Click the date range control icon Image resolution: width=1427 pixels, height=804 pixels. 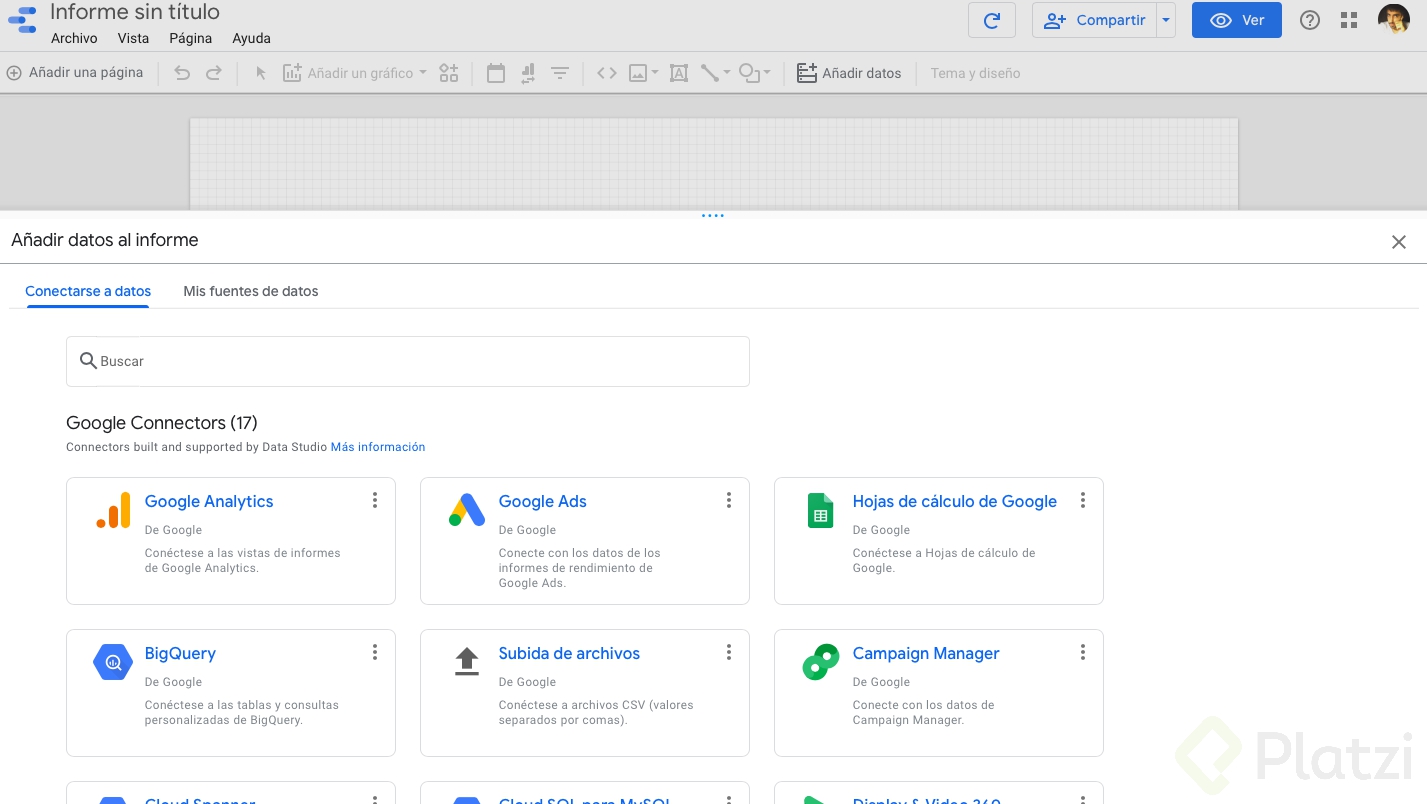pos(495,73)
